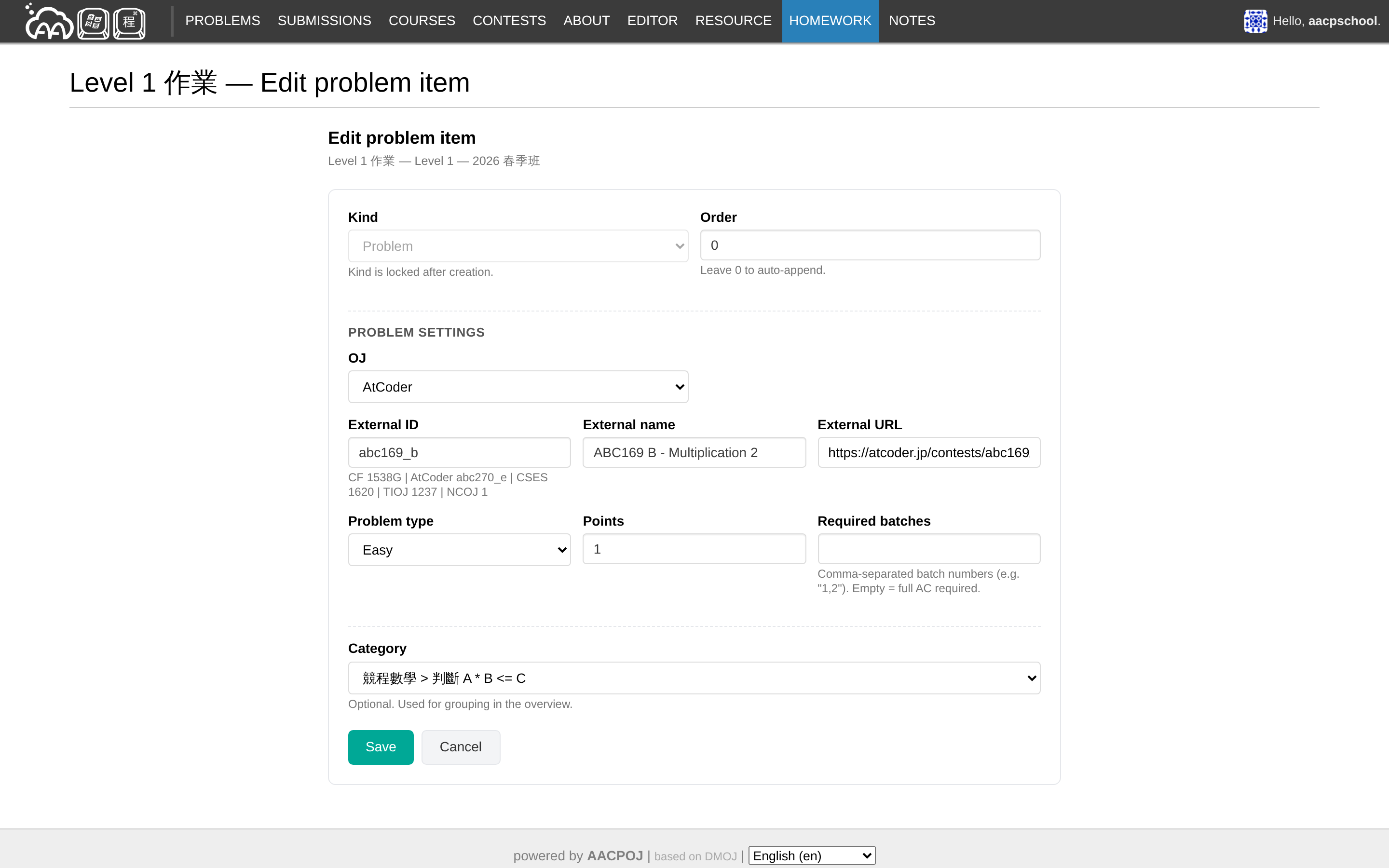Image resolution: width=1389 pixels, height=868 pixels.
Task: Open the Problem type dropdown
Action: (459, 550)
